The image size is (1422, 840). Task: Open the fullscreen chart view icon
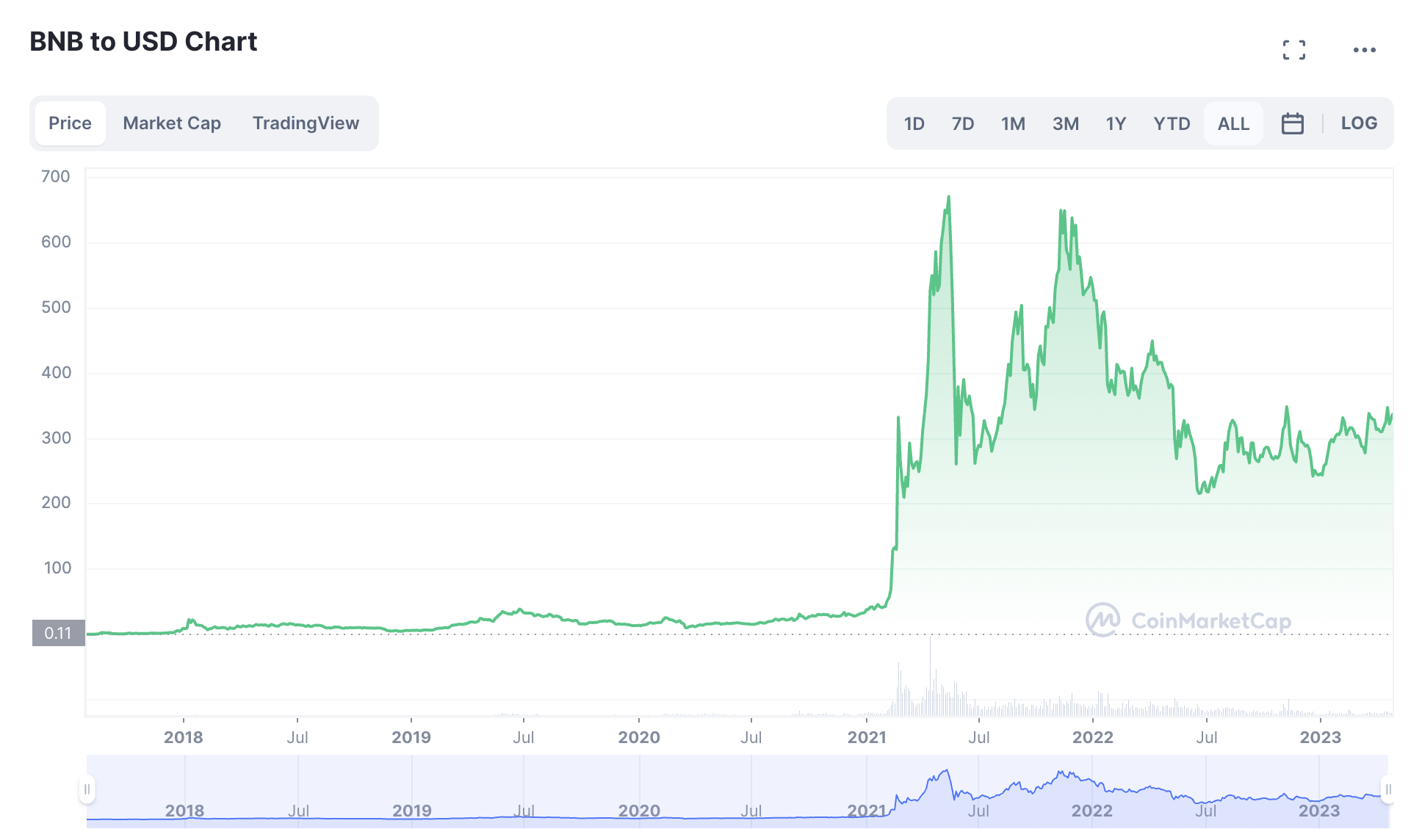click(1294, 50)
